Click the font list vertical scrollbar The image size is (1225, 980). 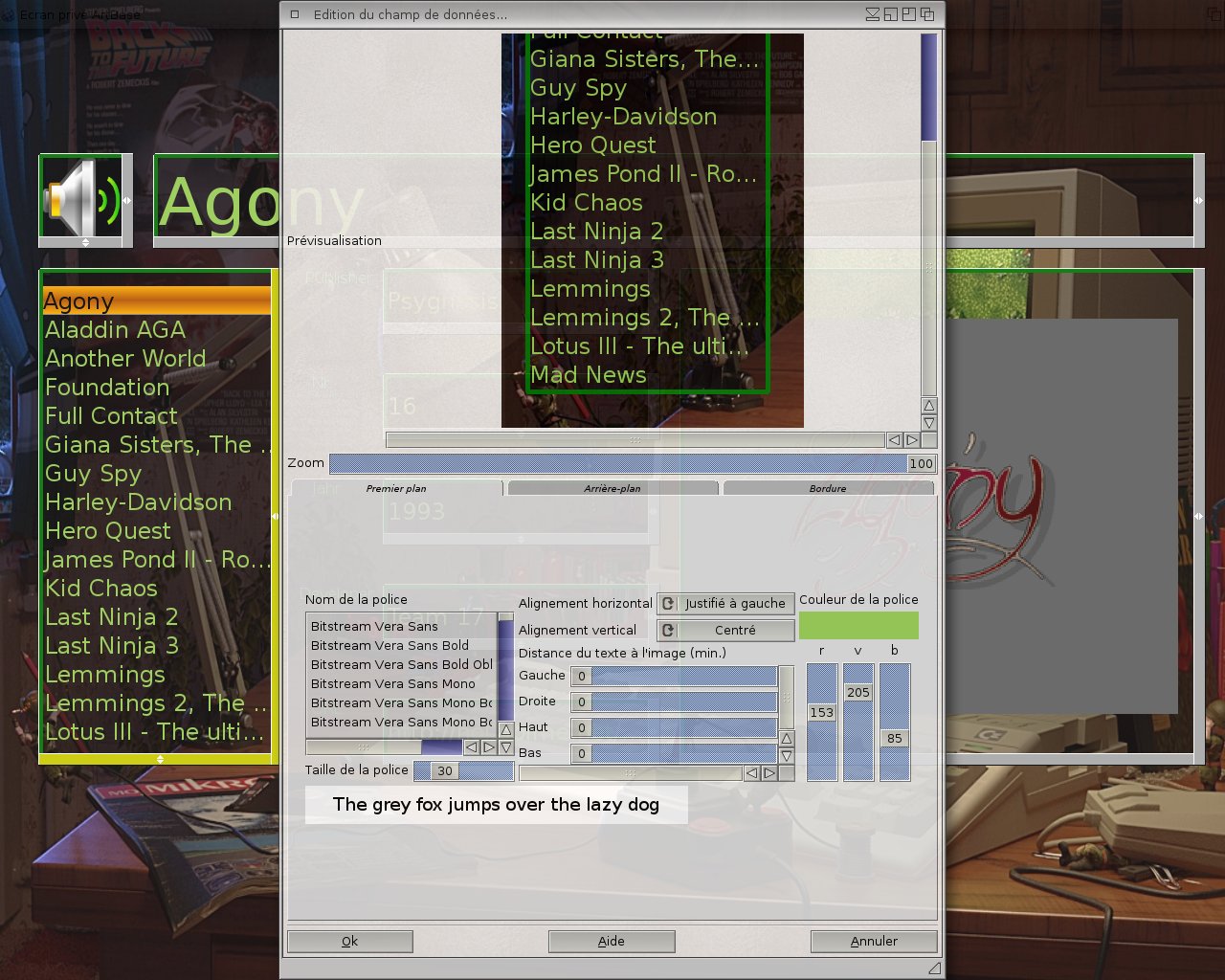(x=506, y=667)
